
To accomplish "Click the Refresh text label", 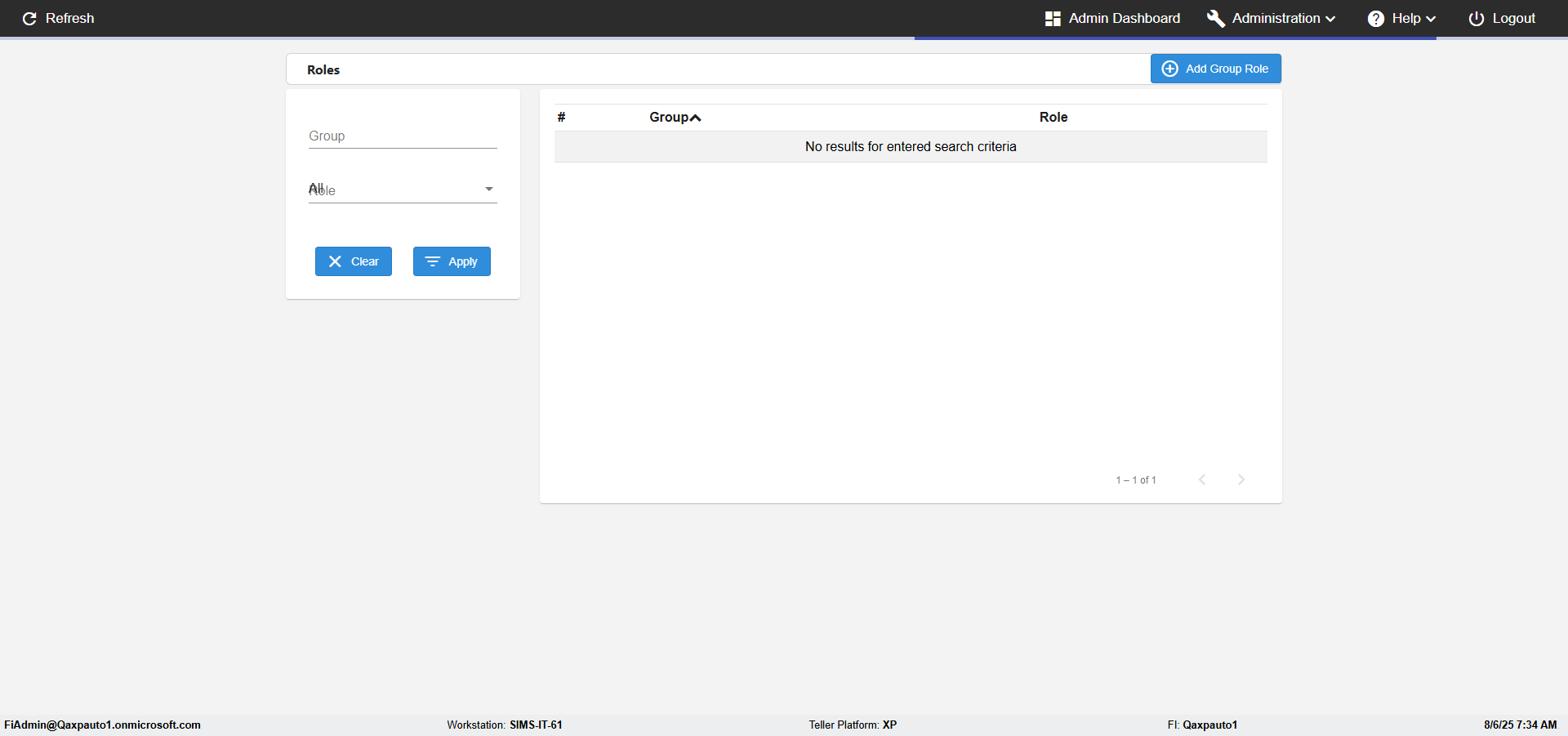I will [70, 18].
